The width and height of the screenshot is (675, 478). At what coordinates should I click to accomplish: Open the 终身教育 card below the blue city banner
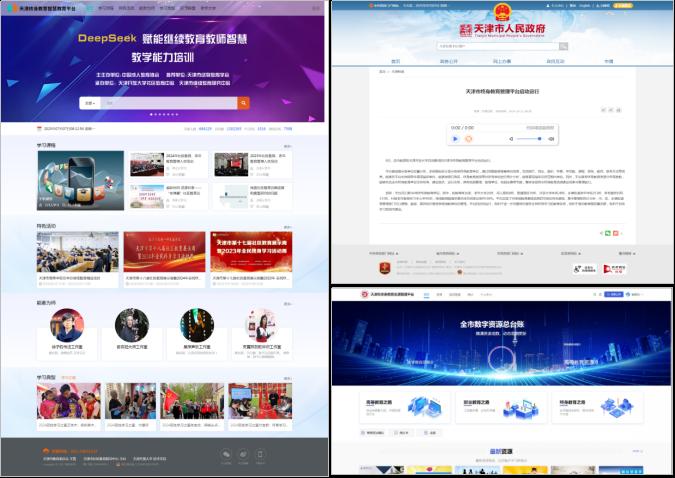pos(598,407)
